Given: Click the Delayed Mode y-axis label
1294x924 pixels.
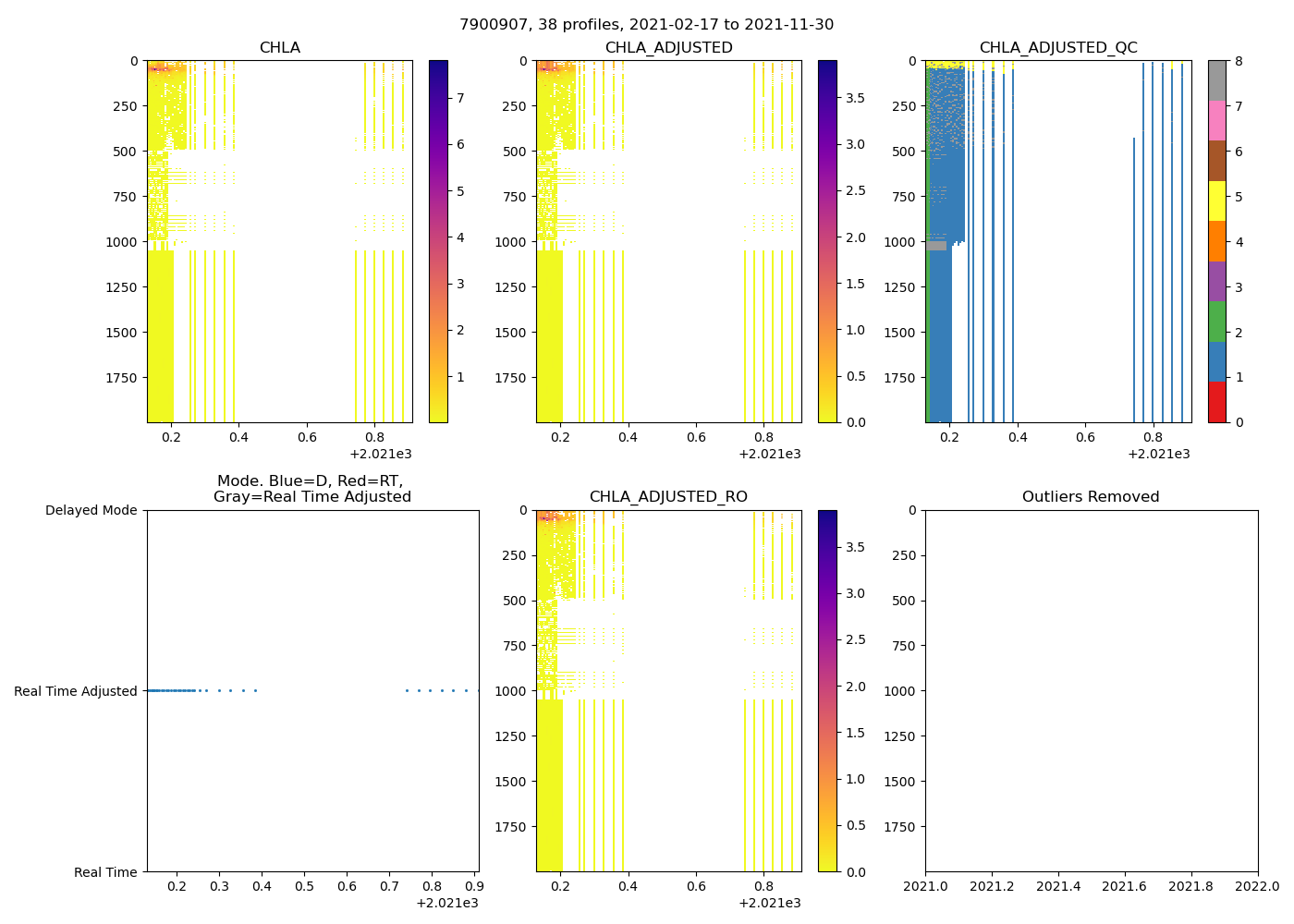Looking at the screenshot, I should [91, 510].
